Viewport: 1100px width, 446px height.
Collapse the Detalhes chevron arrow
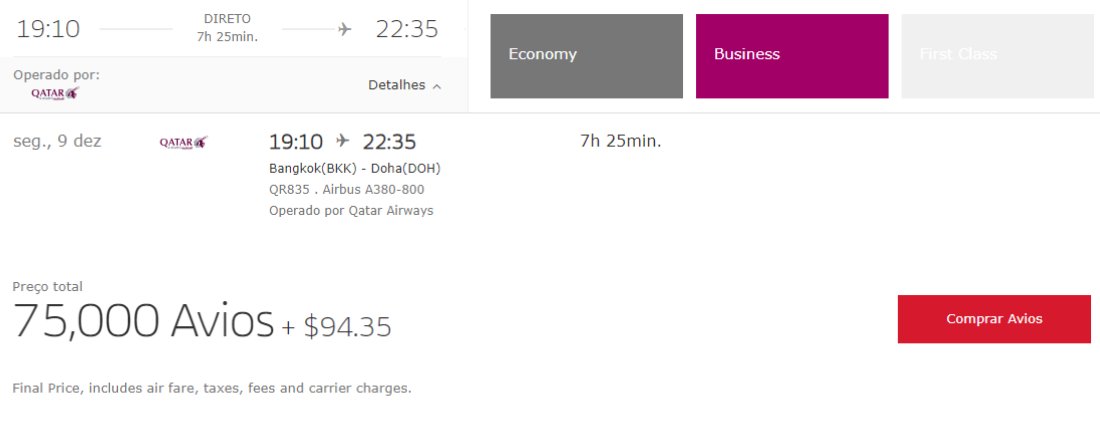click(x=437, y=86)
